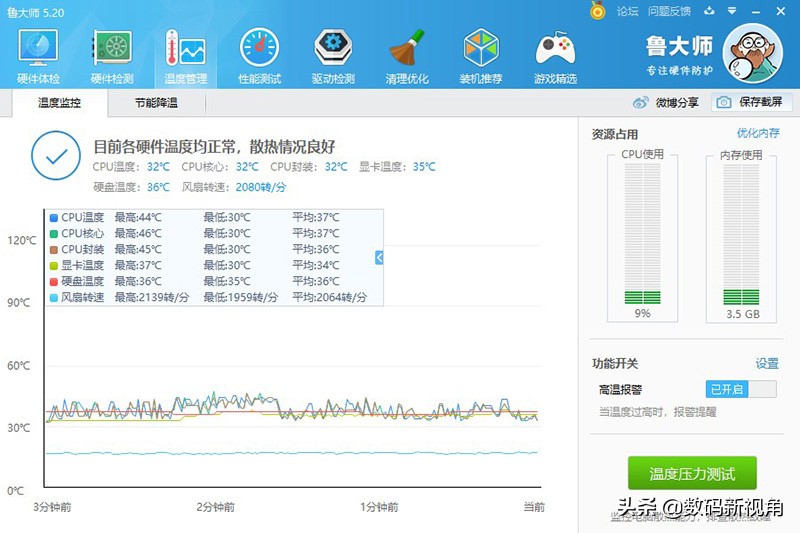800x533 pixels.
Task: Click the checkmark status circle icon
Action: [x=56, y=156]
